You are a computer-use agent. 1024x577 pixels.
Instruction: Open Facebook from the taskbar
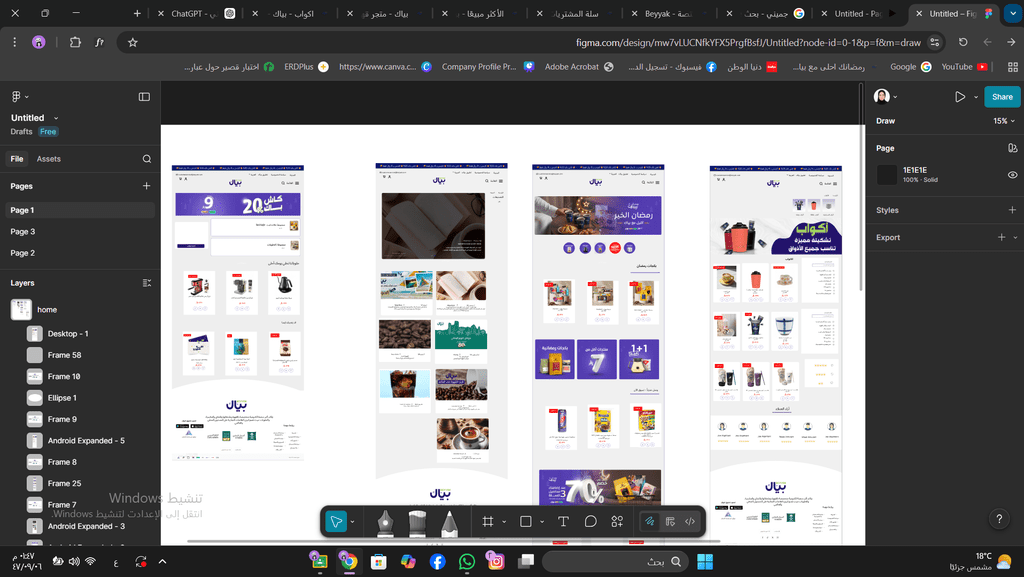[x=438, y=561]
